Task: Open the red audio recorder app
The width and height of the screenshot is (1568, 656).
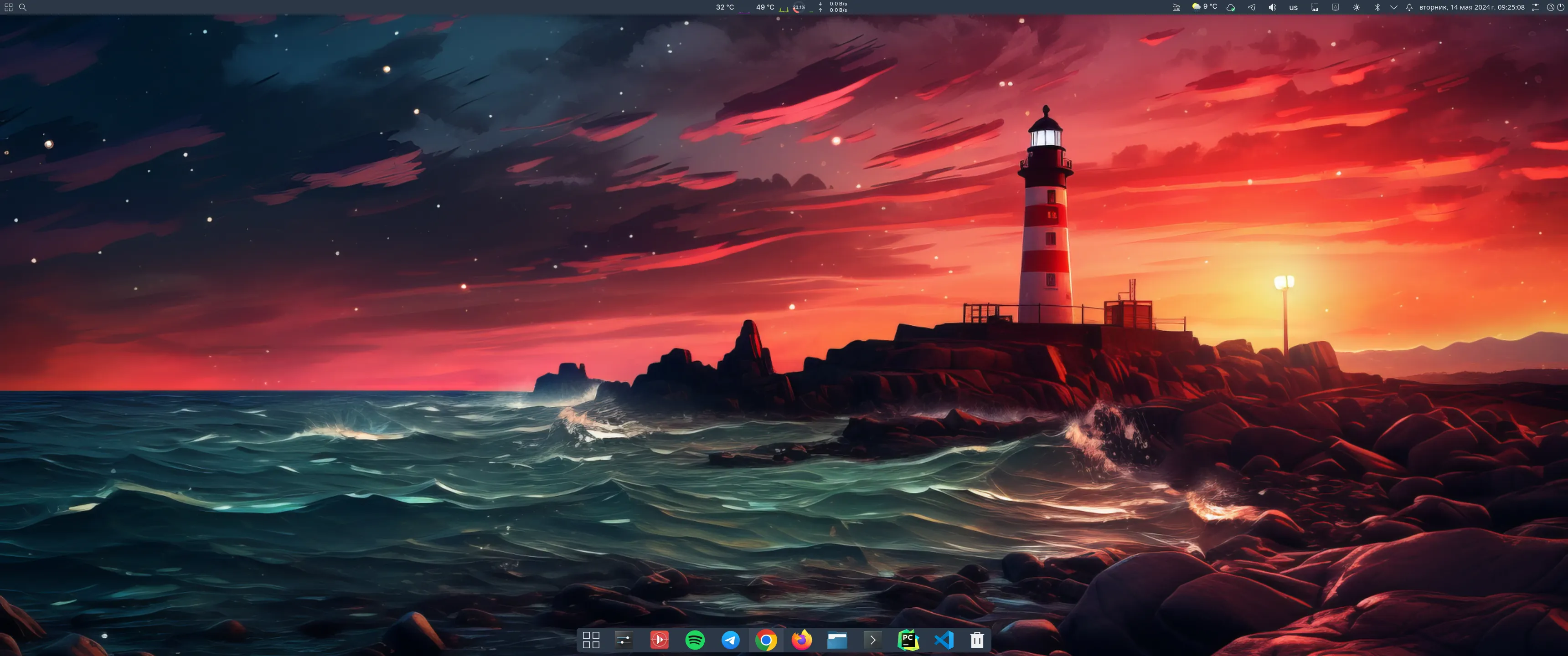Action: point(659,640)
